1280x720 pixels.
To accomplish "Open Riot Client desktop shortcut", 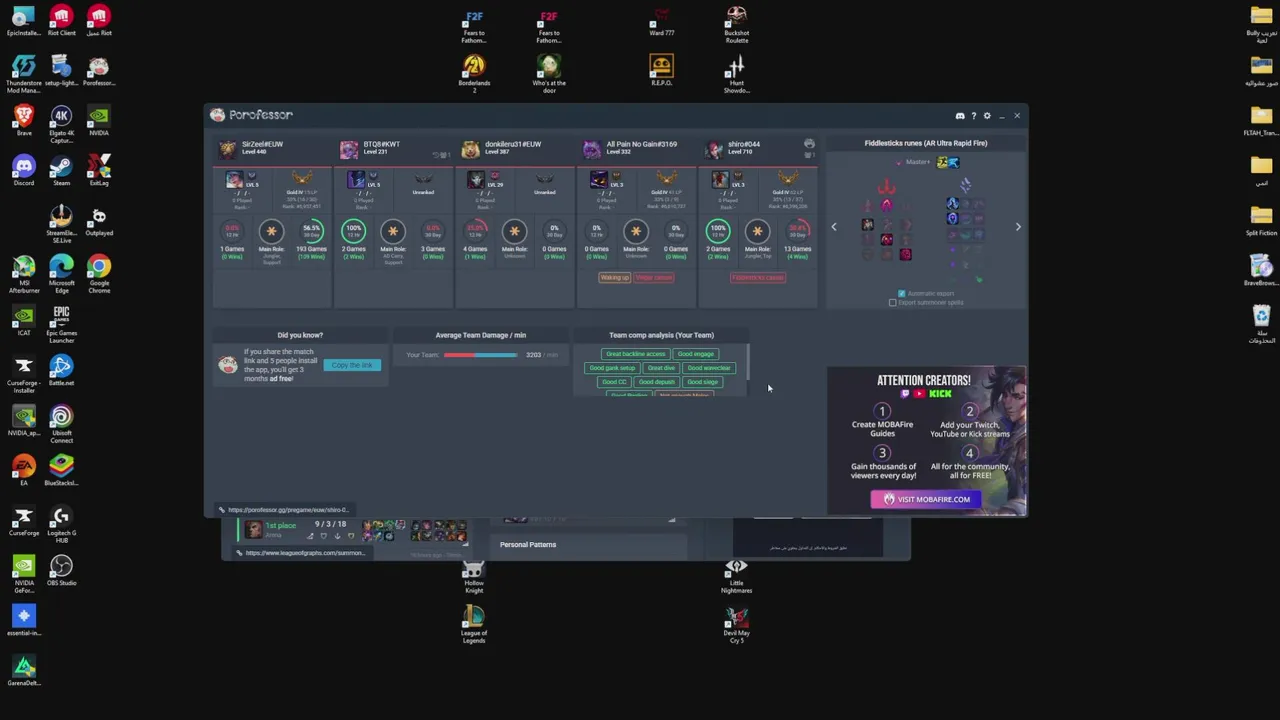I will pyautogui.click(x=61, y=21).
